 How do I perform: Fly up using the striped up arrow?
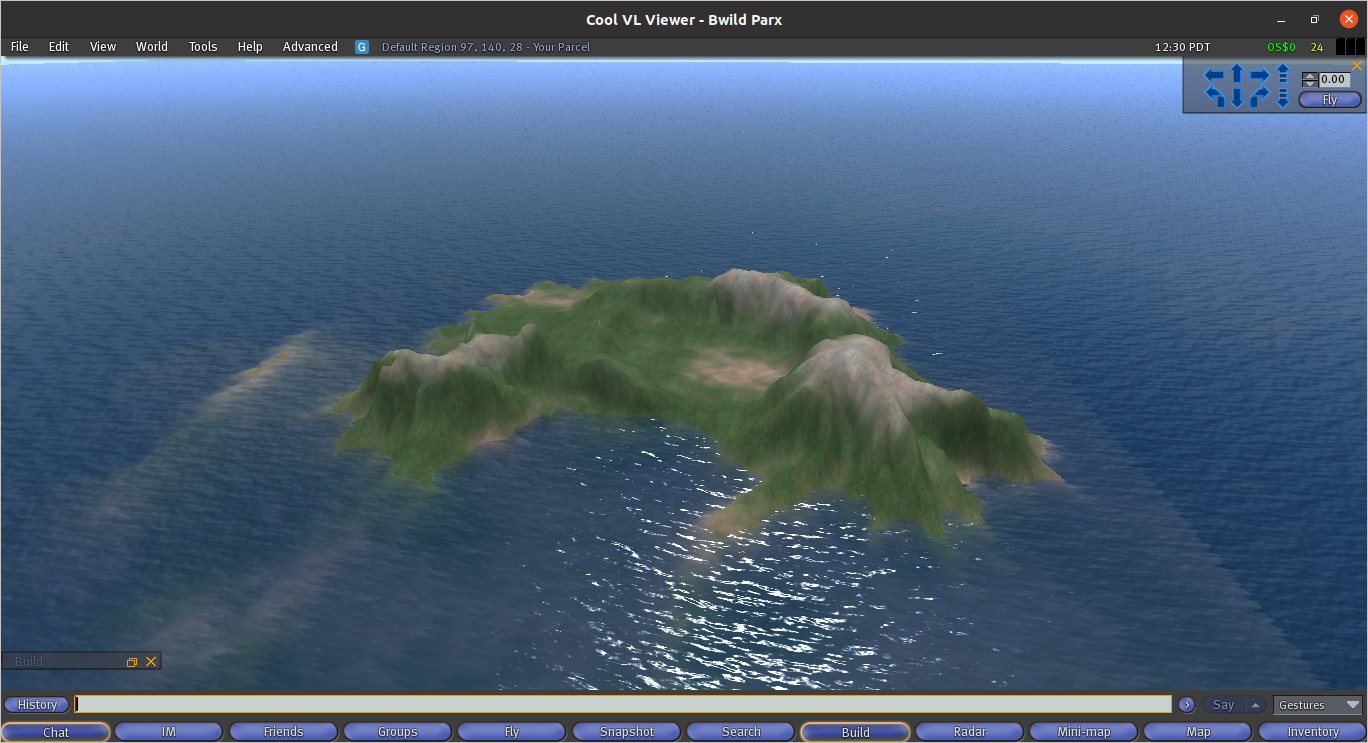click(1282, 74)
